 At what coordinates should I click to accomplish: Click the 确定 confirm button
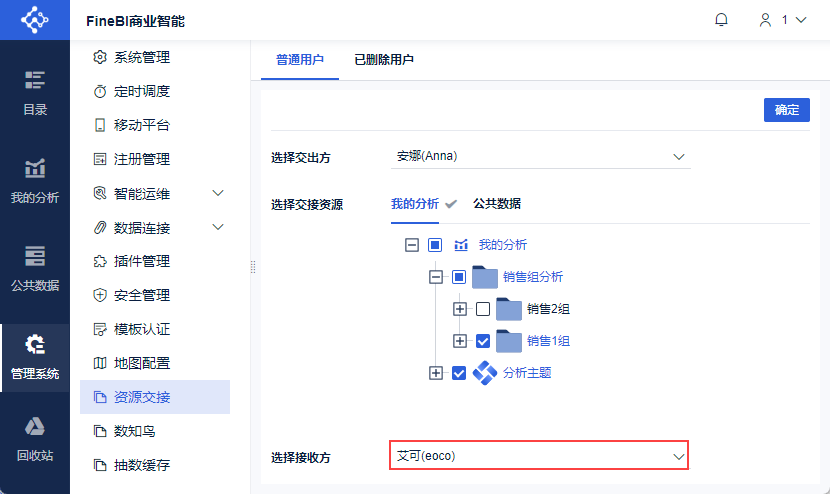786,110
